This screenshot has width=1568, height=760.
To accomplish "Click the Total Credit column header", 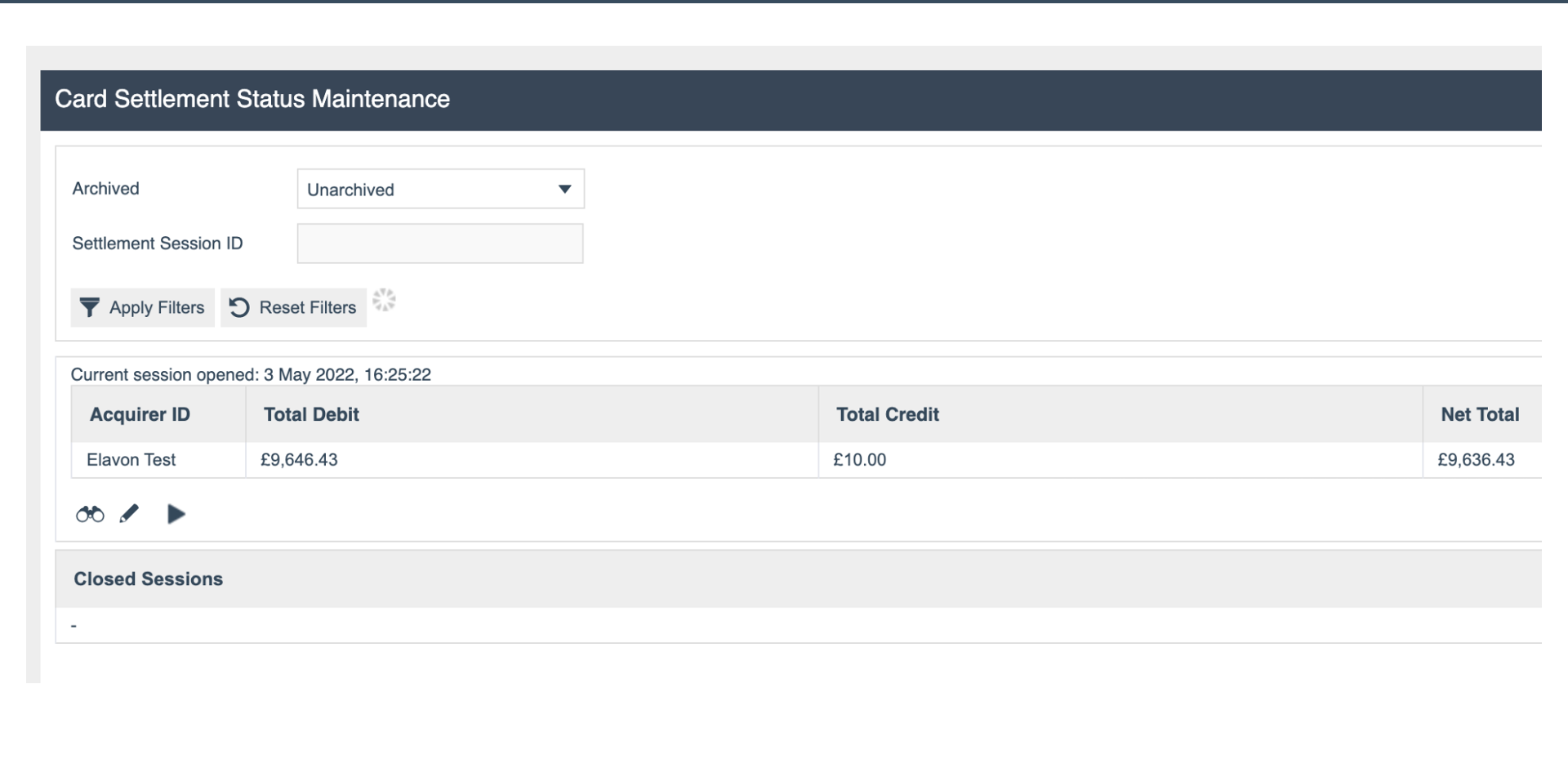I will pyautogui.click(x=887, y=414).
